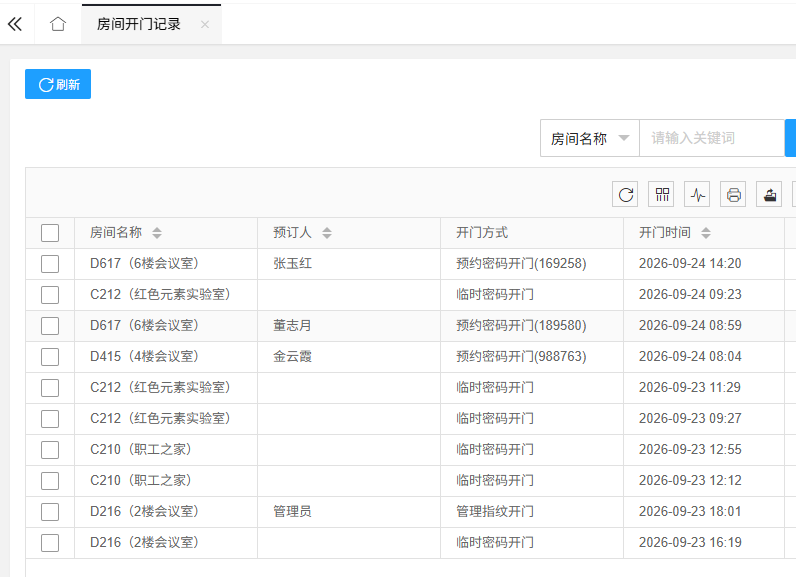Toggle the select-all header checkbox
The width and height of the screenshot is (796, 577).
tap(50, 233)
